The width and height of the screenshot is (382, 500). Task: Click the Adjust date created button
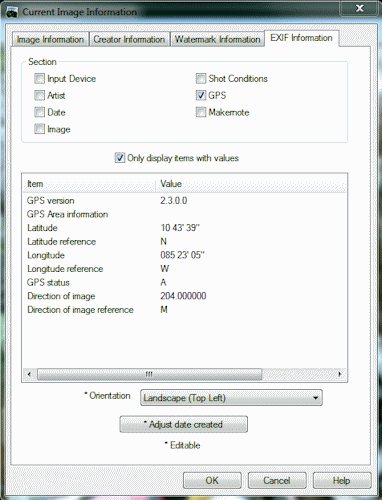tap(183, 424)
